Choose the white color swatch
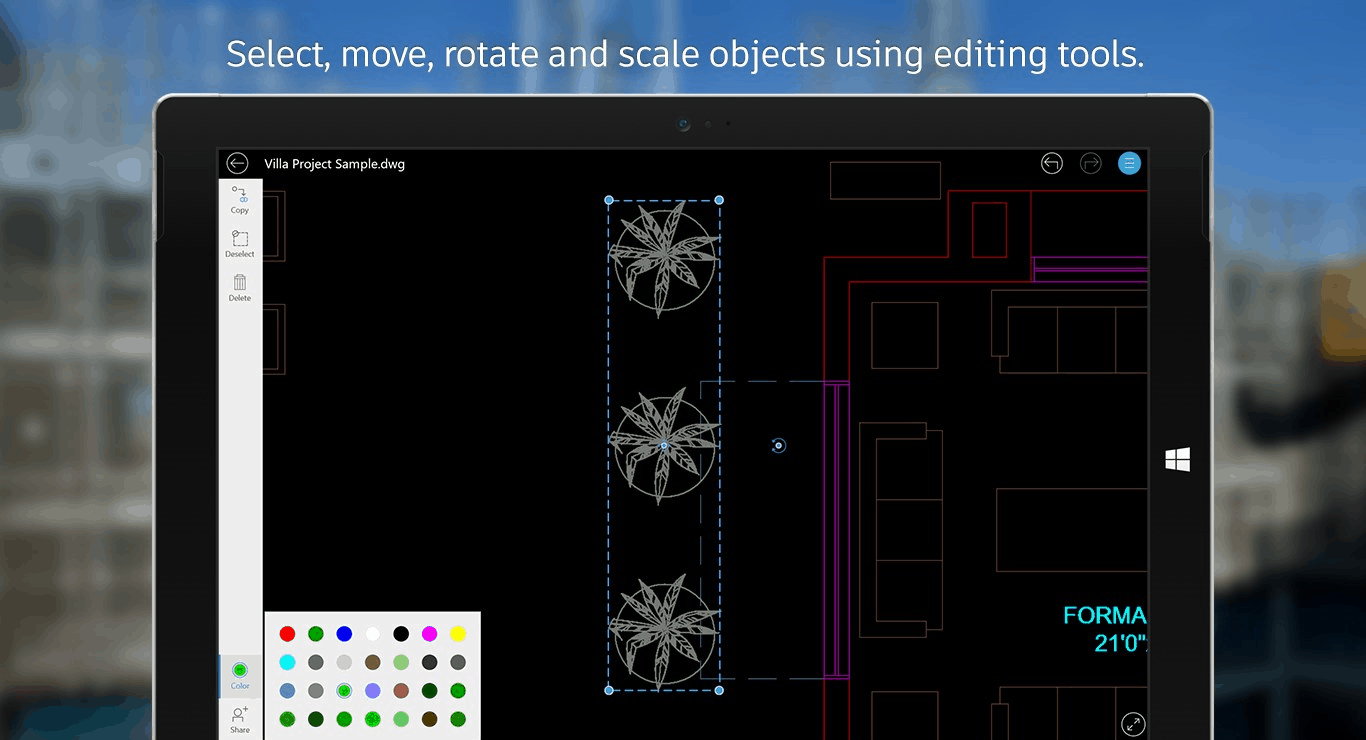The image size is (1366, 740). click(x=373, y=634)
